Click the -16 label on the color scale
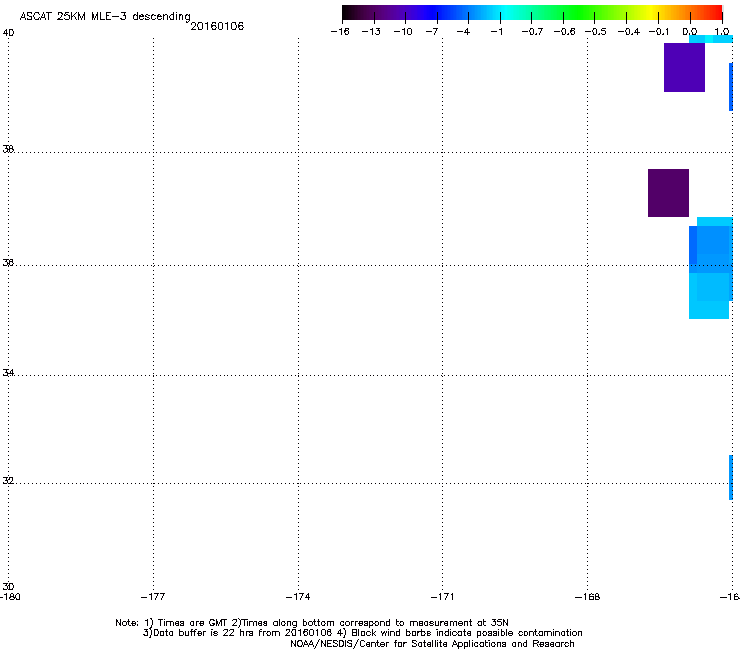 pyautogui.click(x=340, y=32)
